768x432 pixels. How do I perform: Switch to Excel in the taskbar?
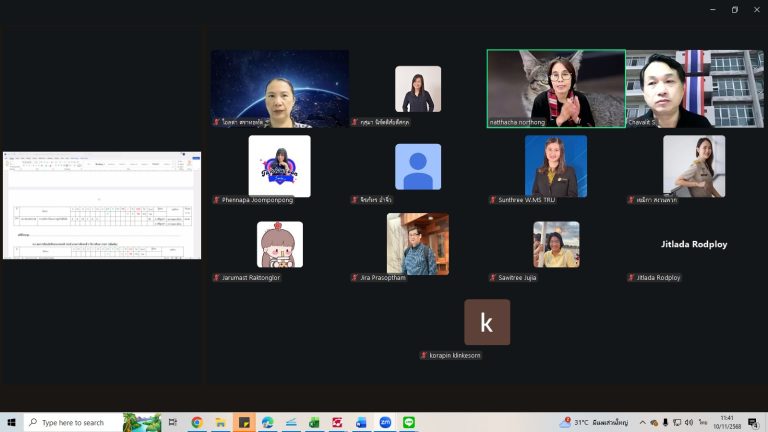coord(314,423)
